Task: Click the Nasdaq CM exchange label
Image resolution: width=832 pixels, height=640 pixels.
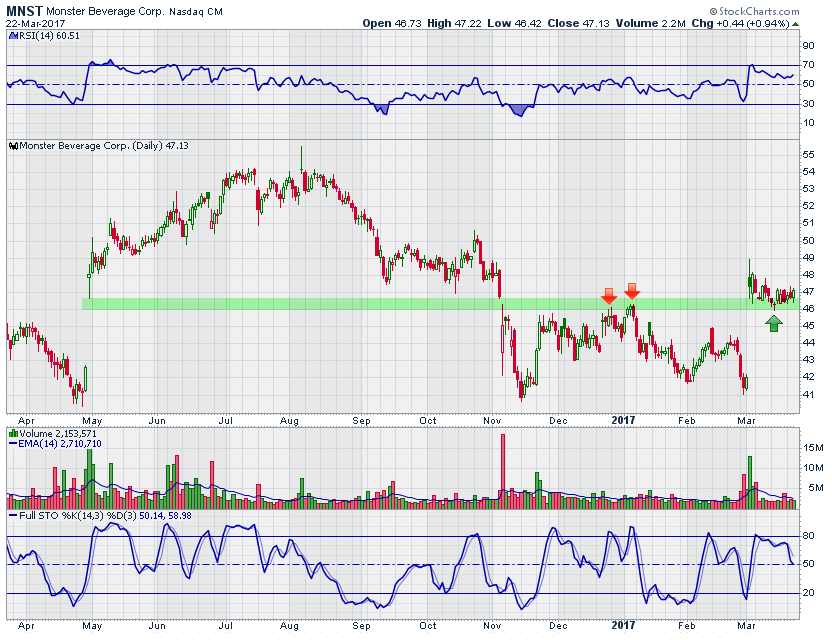Action: pos(196,12)
